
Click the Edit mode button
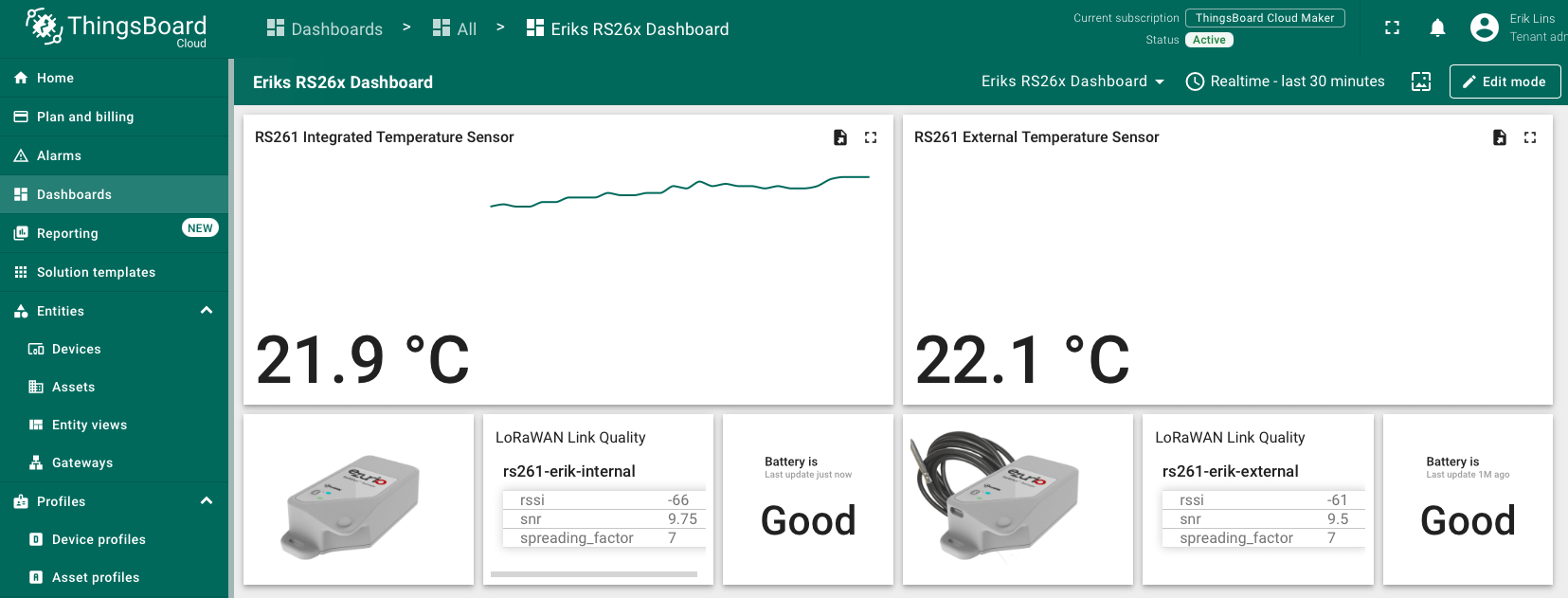pos(1505,82)
